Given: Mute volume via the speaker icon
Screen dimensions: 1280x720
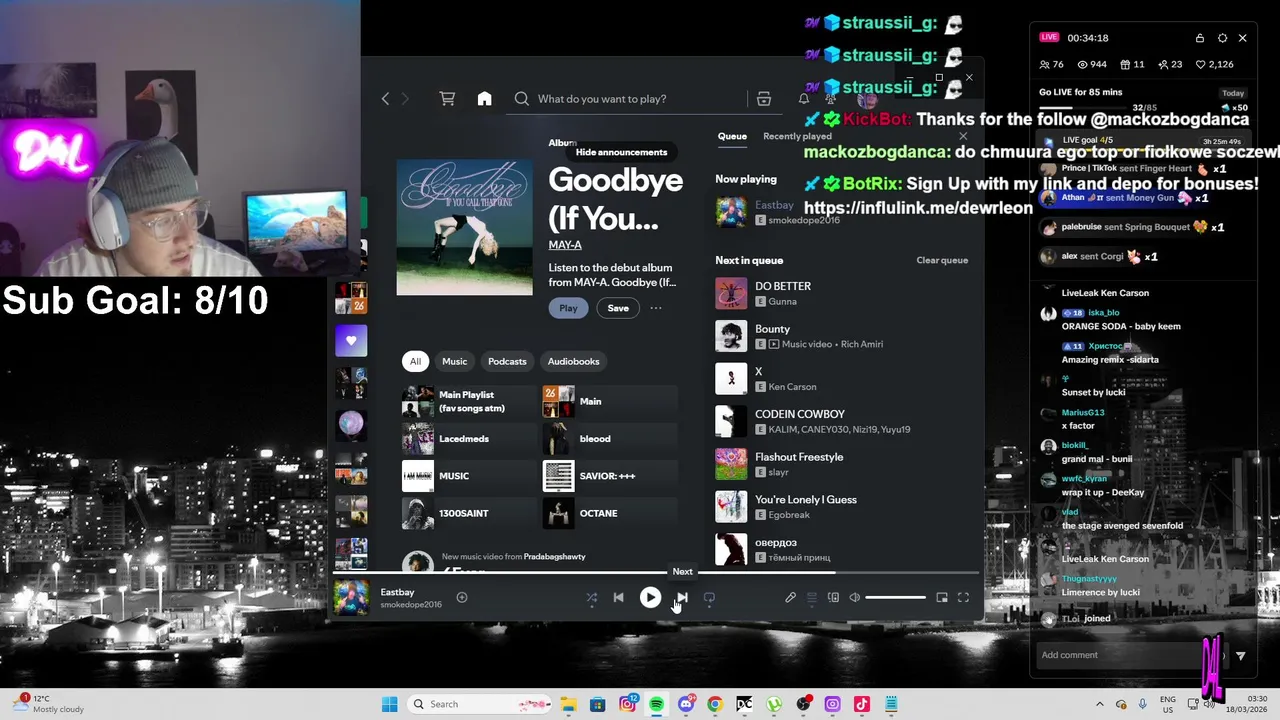Looking at the screenshot, I should [x=855, y=598].
